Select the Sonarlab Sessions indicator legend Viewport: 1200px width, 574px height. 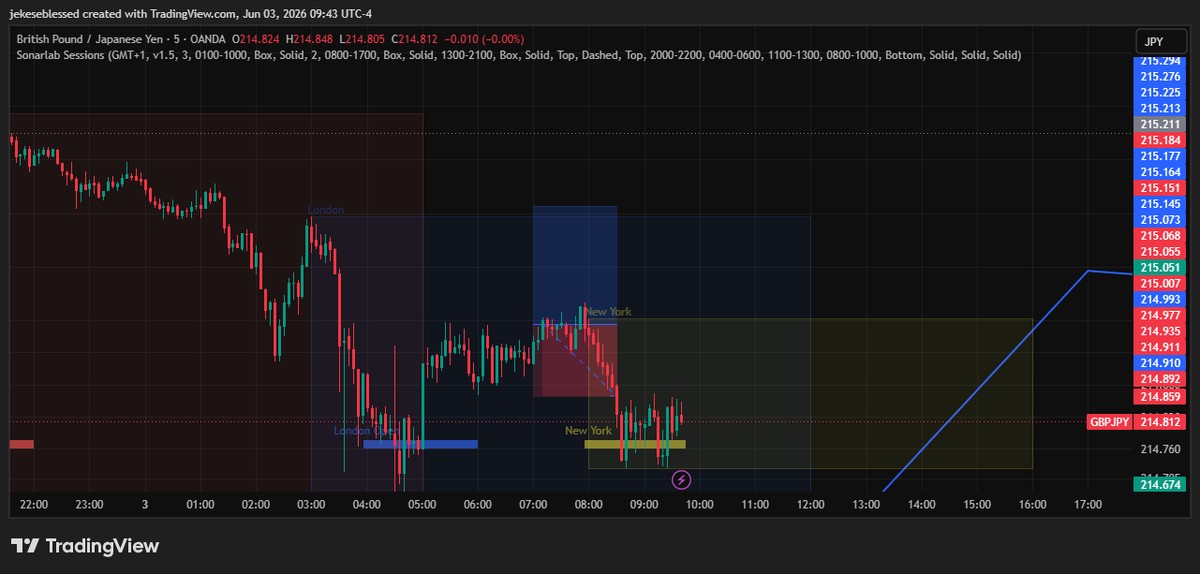point(519,55)
